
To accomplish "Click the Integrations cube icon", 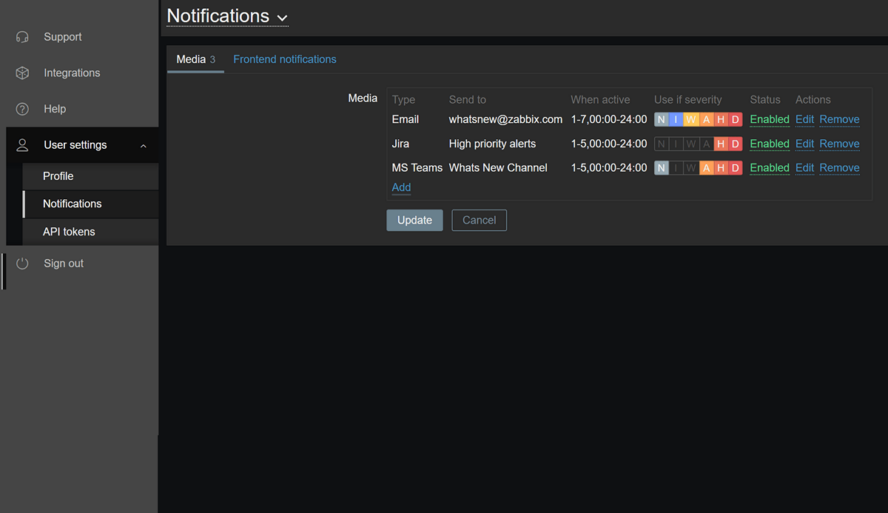I will click(x=22, y=73).
